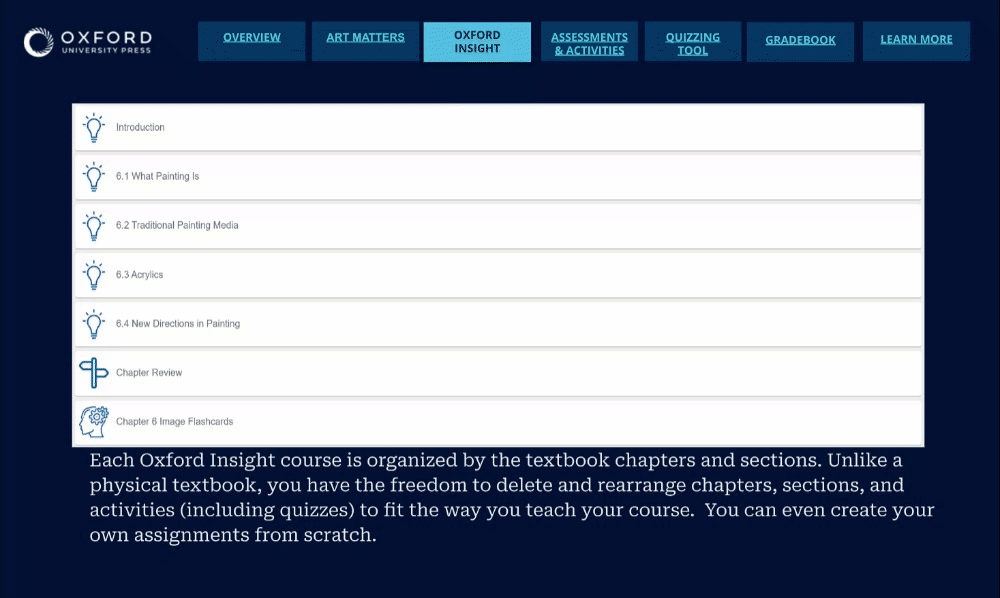Image resolution: width=1000 pixels, height=598 pixels.
Task: Click lightbulb icon for 6.2 Traditional Painting Media
Action: point(93,226)
